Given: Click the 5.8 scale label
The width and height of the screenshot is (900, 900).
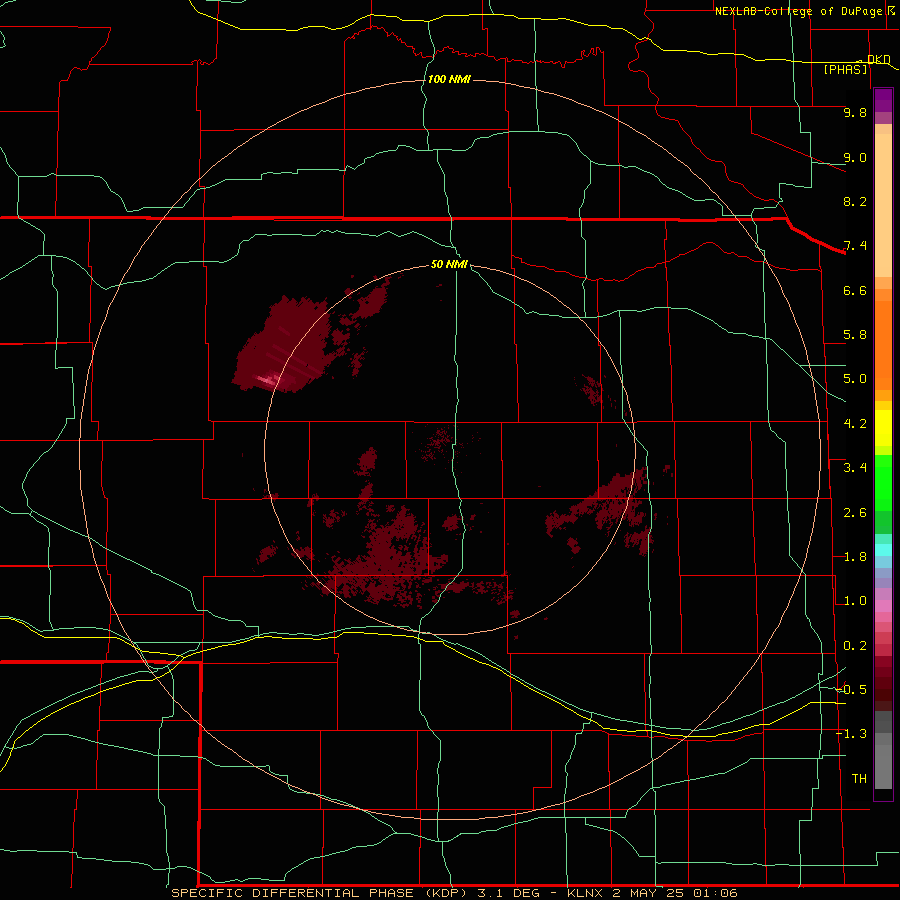Looking at the screenshot, I should pos(855,335).
